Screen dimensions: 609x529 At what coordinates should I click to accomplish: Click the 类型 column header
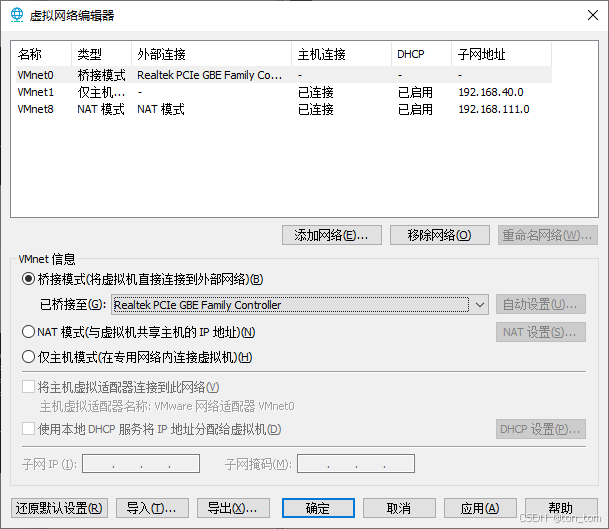tap(101, 54)
